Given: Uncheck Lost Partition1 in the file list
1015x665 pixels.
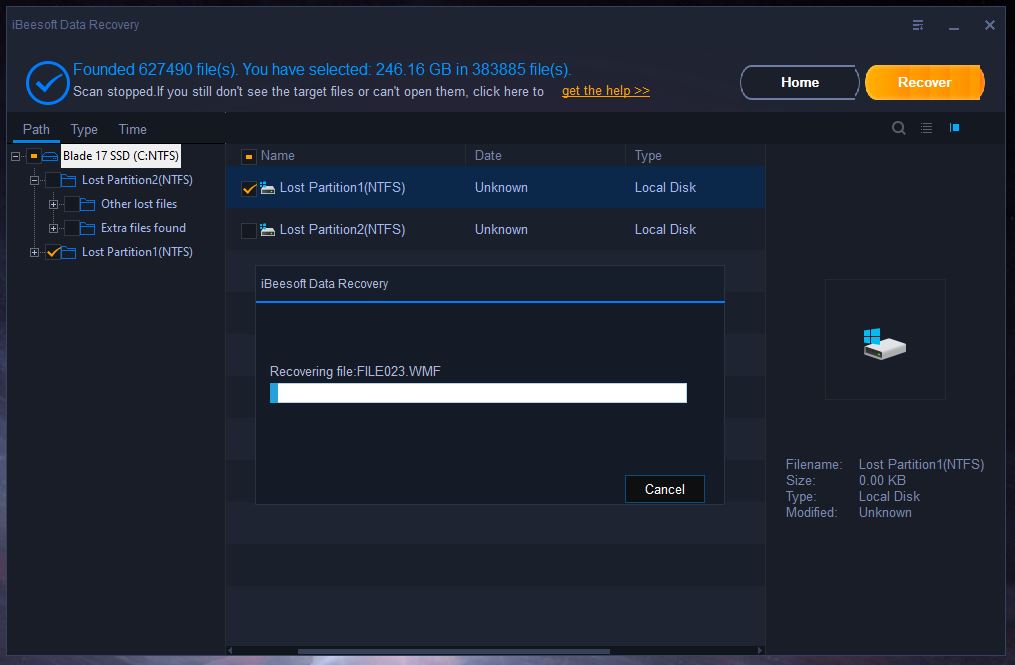Looking at the screenshot, I should point(249,188).
